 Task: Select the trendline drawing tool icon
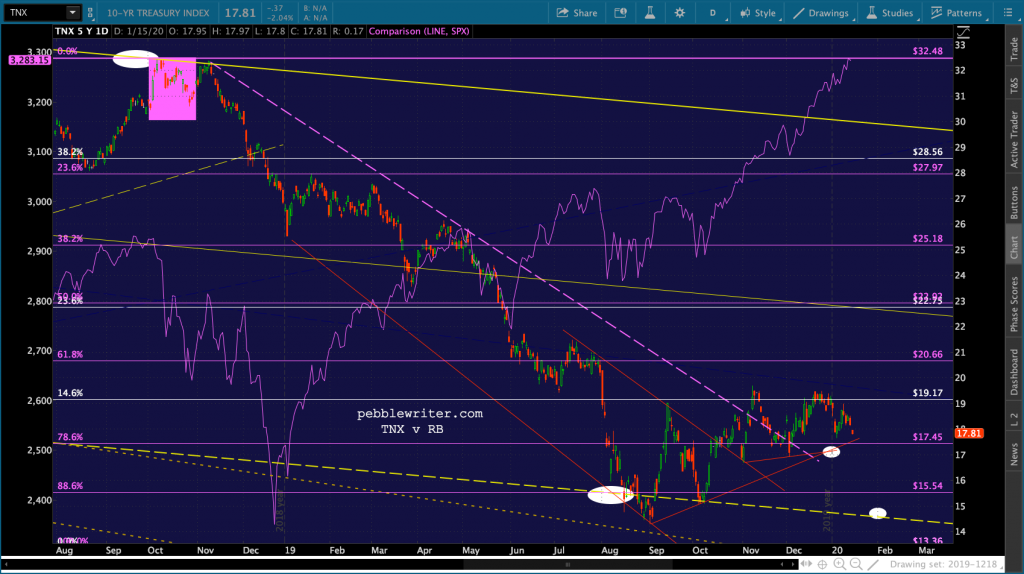[873, 564]
